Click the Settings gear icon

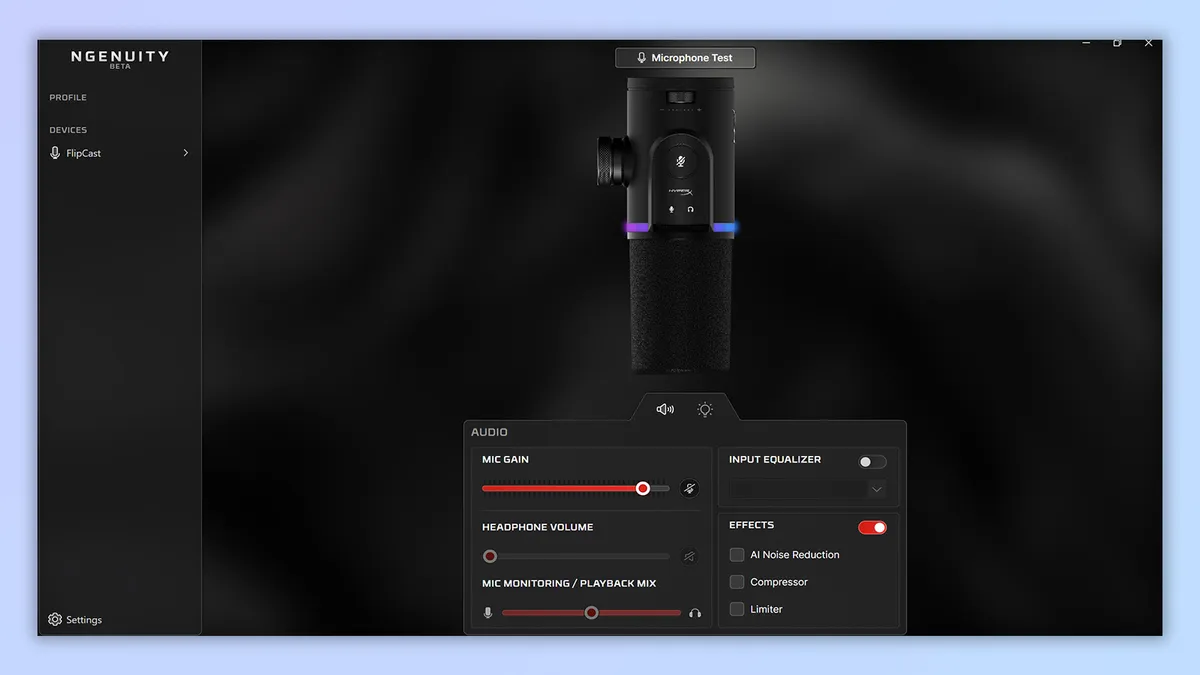(55, 620)
